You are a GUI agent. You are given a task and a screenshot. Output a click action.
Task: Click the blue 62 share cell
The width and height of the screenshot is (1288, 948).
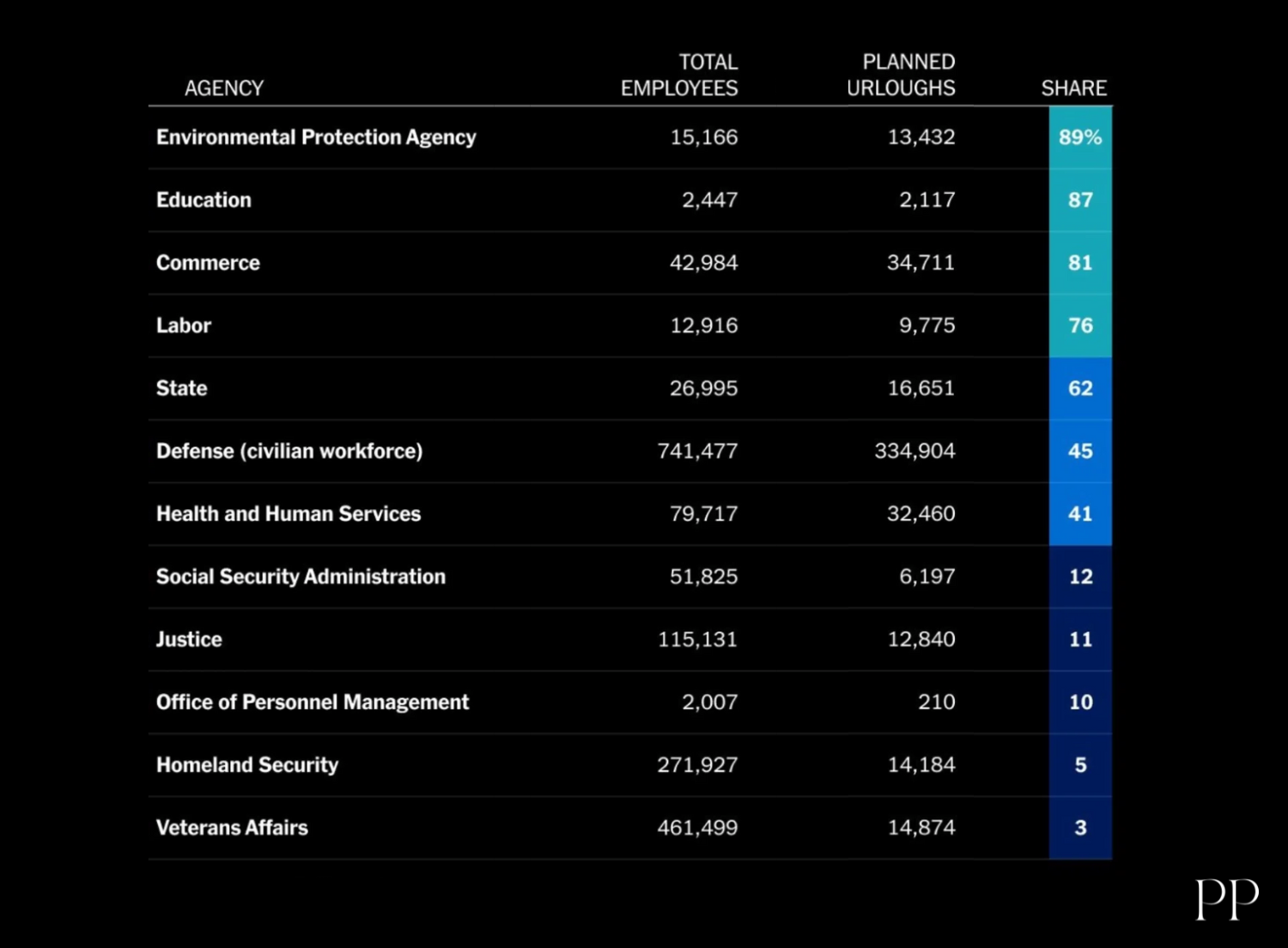[x=1080, y=388]
